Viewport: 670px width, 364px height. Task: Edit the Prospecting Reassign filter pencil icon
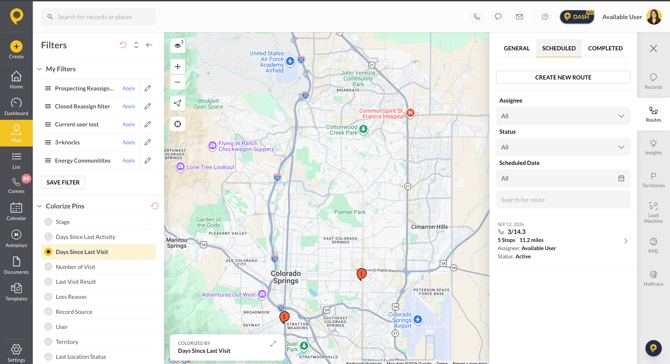[x=147, y=88]
